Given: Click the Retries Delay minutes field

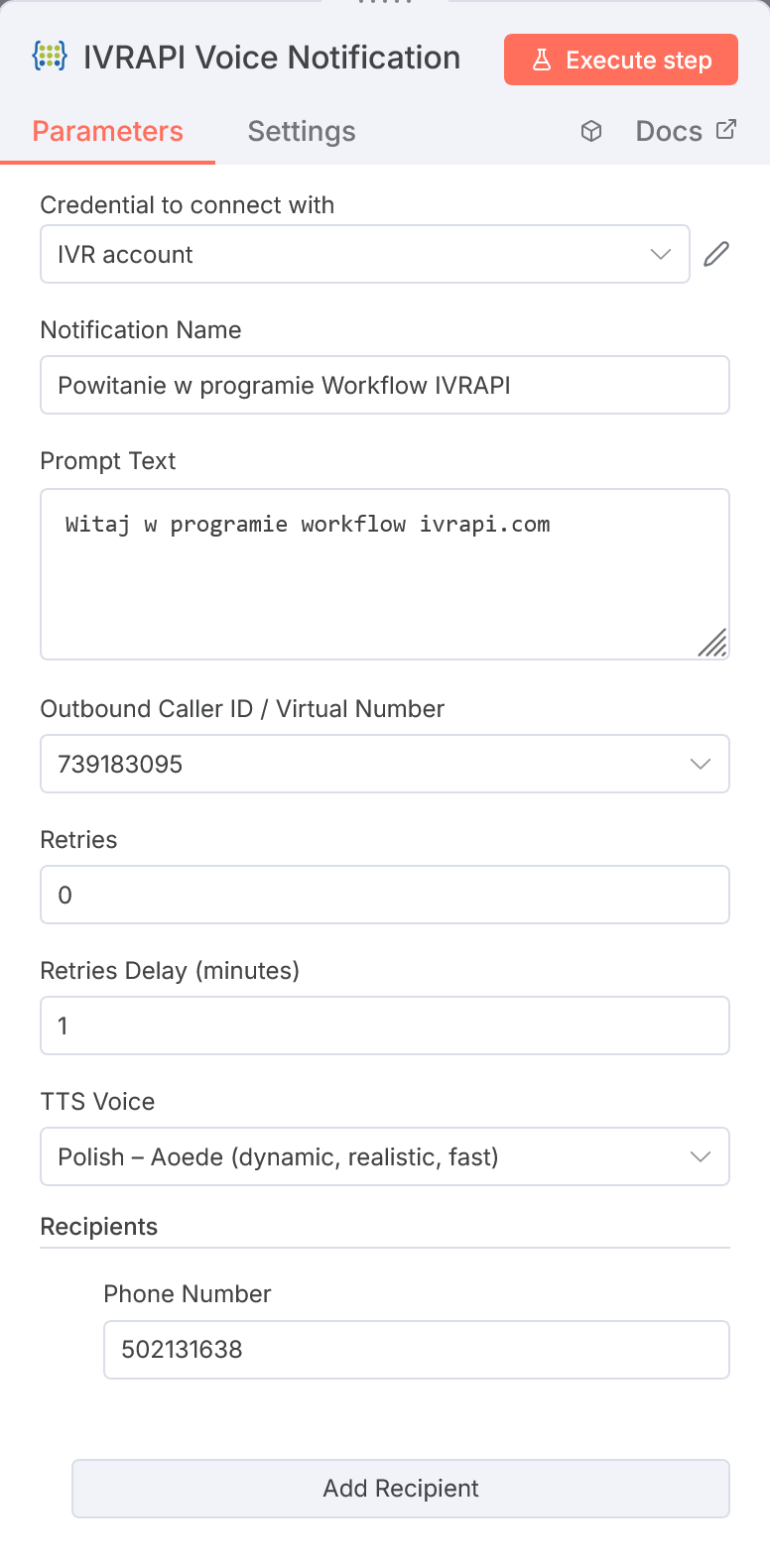Looking at the screenshot, I should pos(385,1025).
